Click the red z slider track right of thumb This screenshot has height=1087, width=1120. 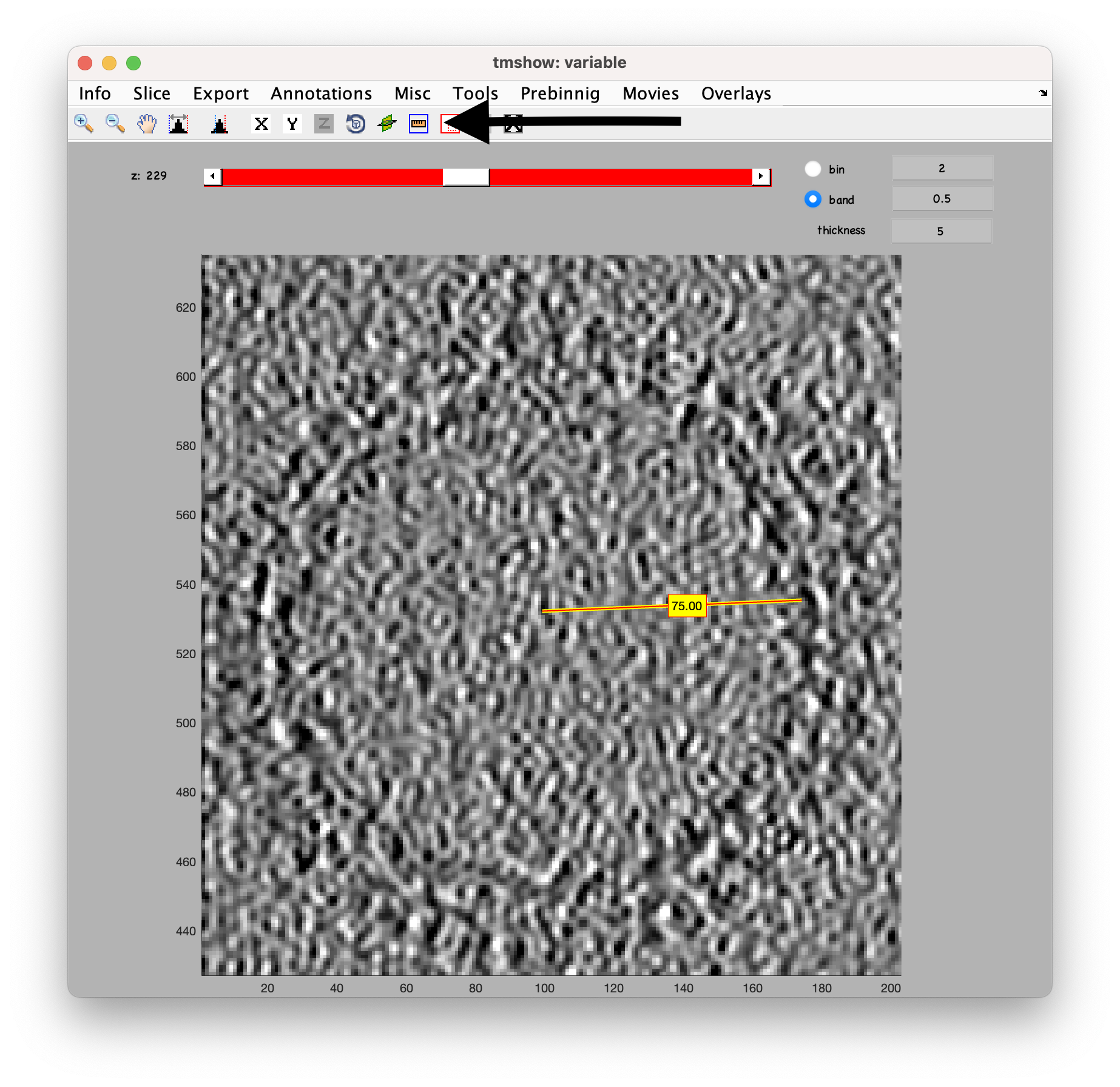click(x=621, y=177)
